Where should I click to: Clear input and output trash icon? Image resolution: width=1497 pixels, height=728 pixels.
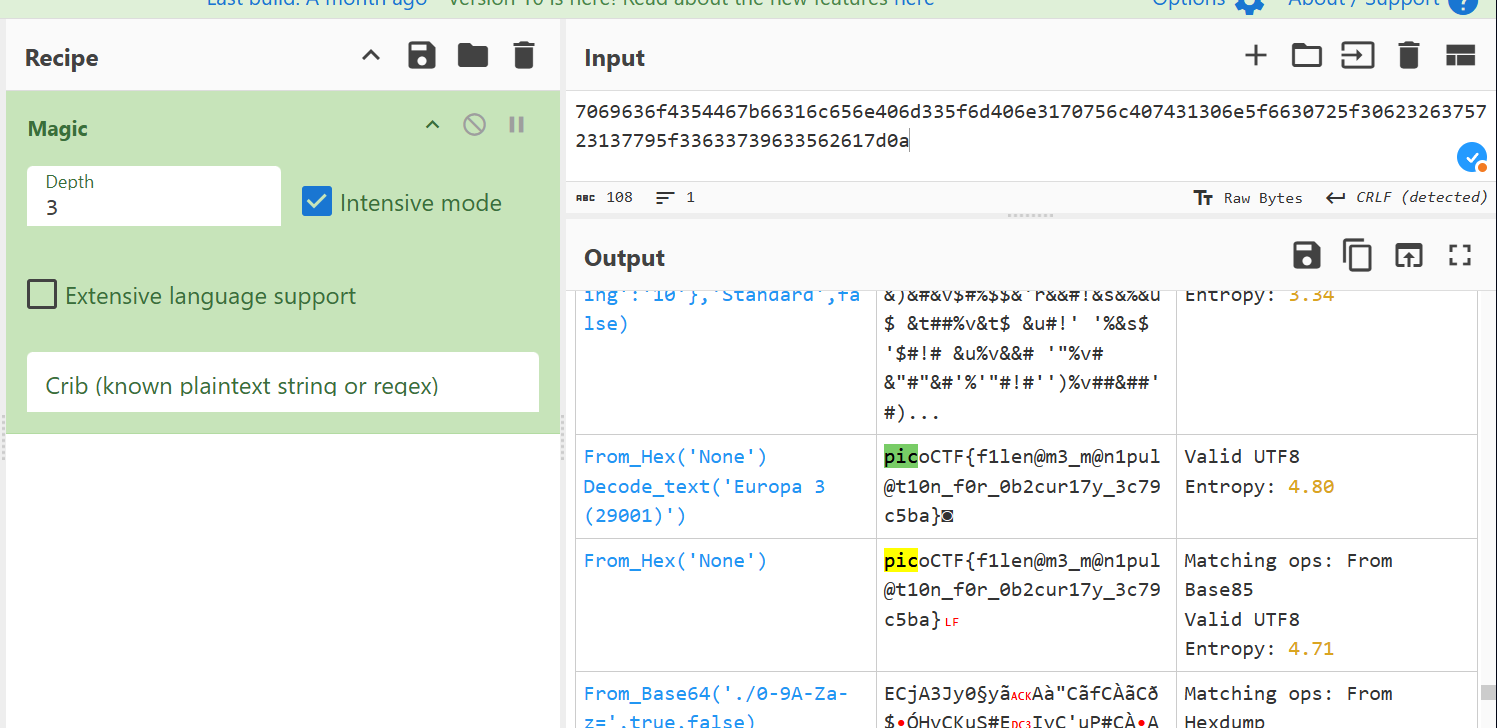[x=1409, y=56]
